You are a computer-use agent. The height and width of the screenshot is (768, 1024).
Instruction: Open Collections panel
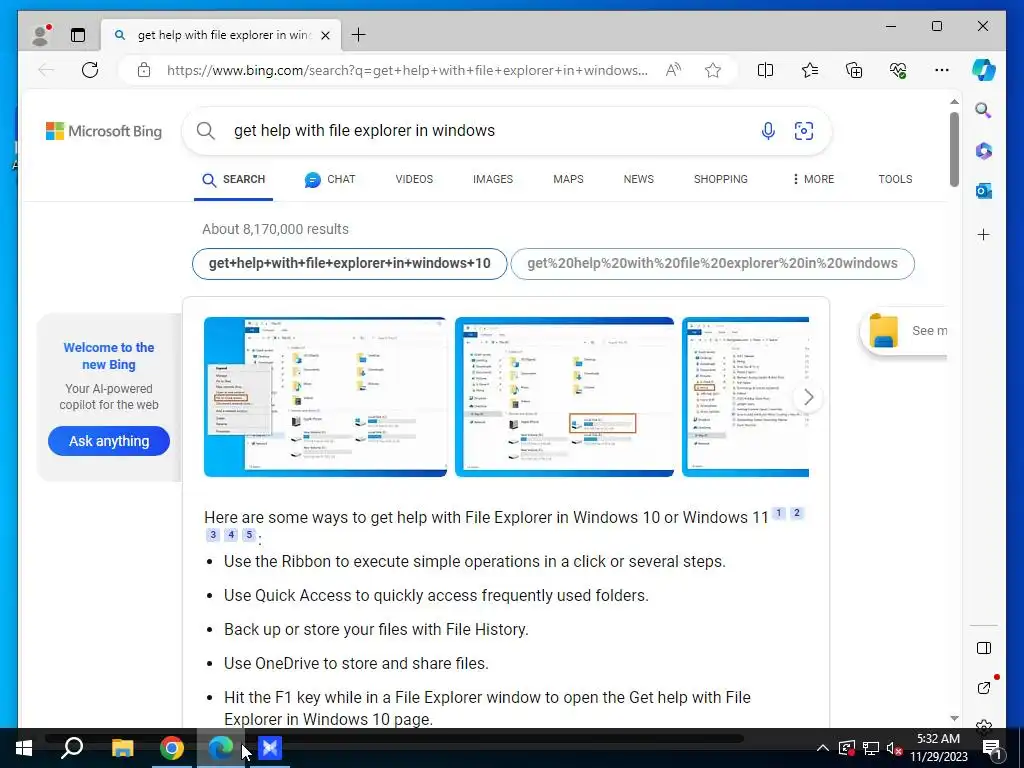[854, 70]
